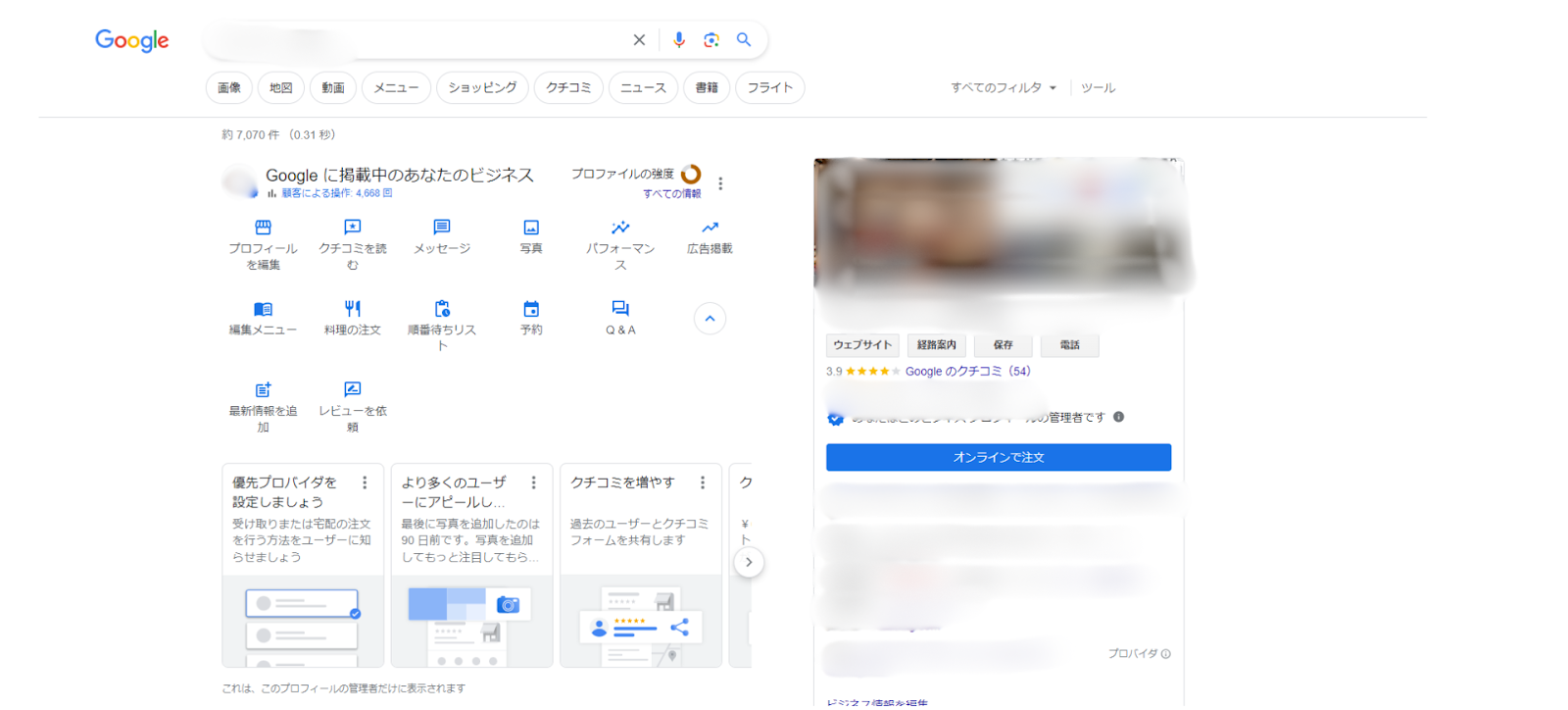Select the クチコミ filter tab

pyautogui.click(x=568, y=88)
